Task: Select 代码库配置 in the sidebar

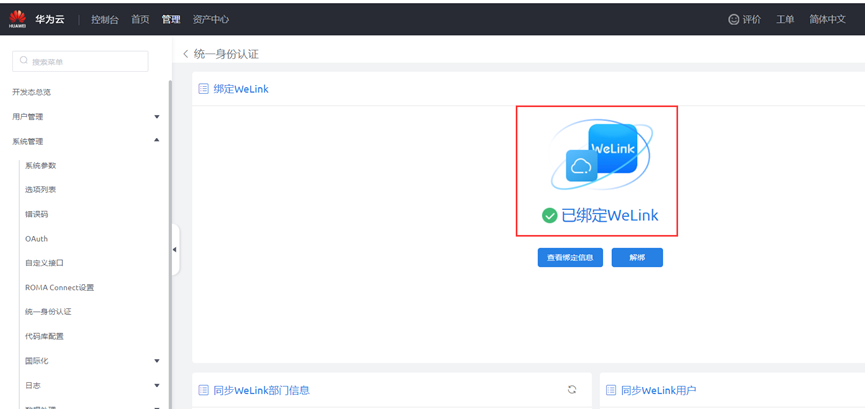Action: point(44,336)
